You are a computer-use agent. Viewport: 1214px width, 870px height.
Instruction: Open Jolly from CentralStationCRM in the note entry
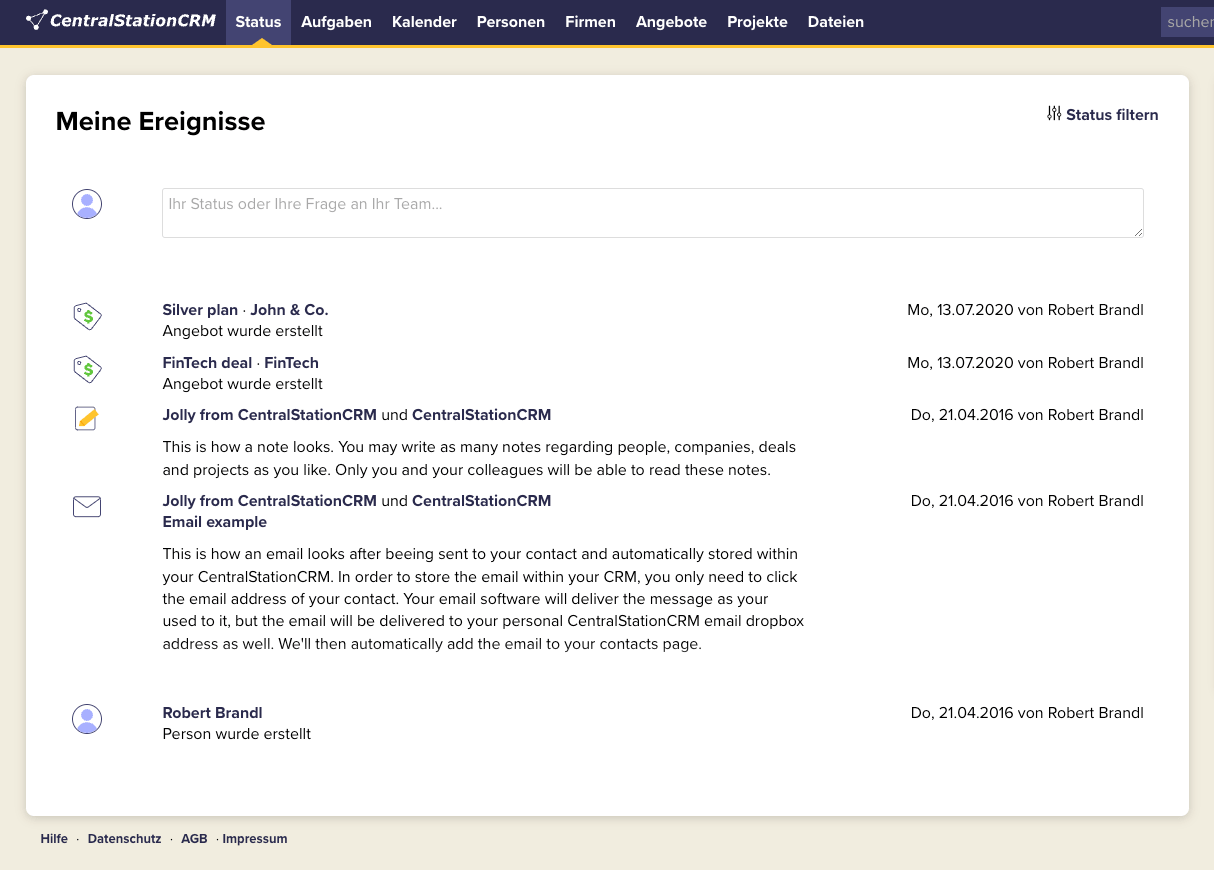click(270, 415)
